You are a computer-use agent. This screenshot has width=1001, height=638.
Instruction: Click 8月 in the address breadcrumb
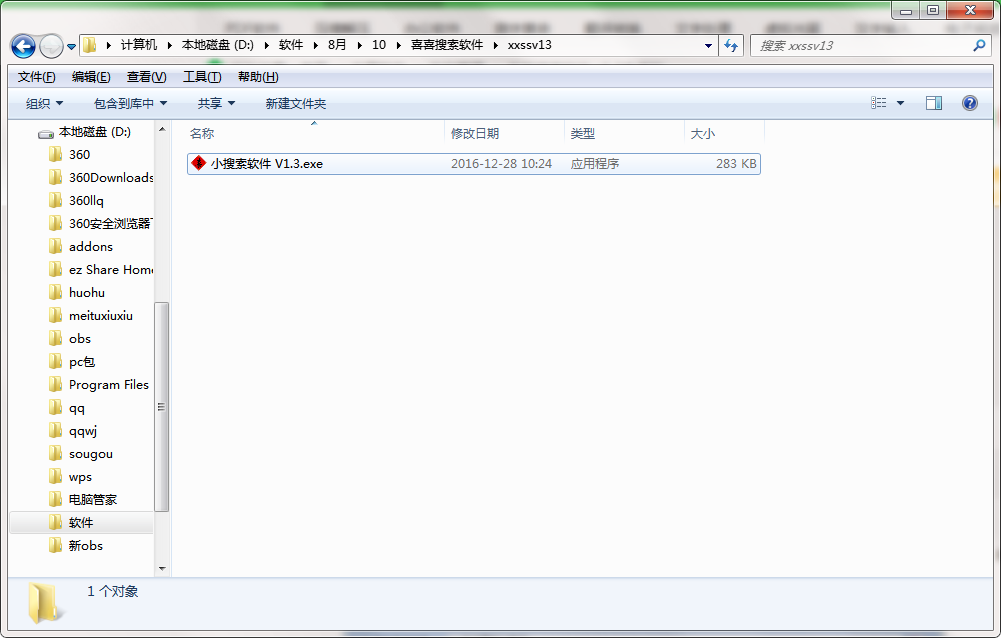336,45
